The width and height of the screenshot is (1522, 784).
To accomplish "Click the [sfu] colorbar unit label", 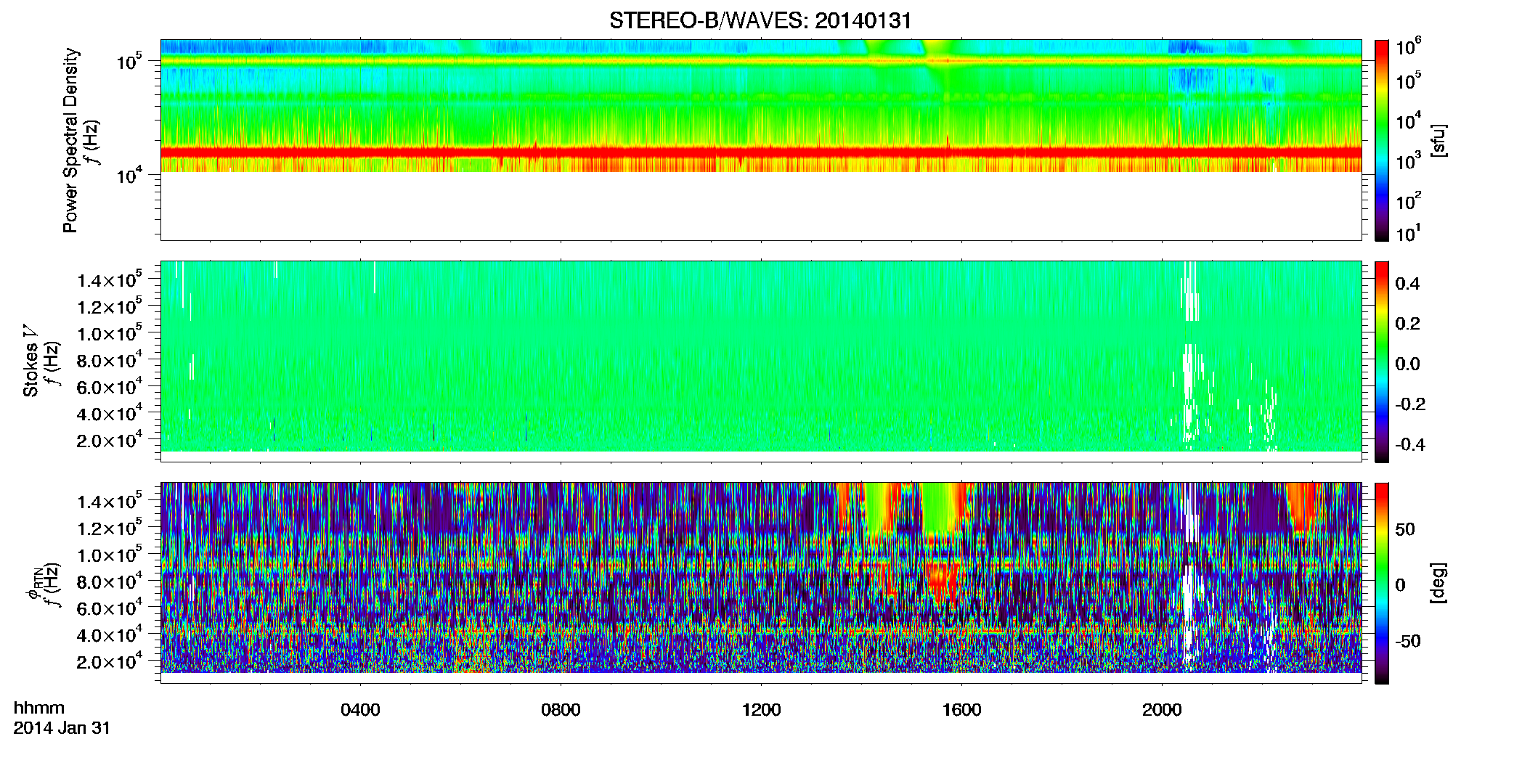I will point(1438,141).
